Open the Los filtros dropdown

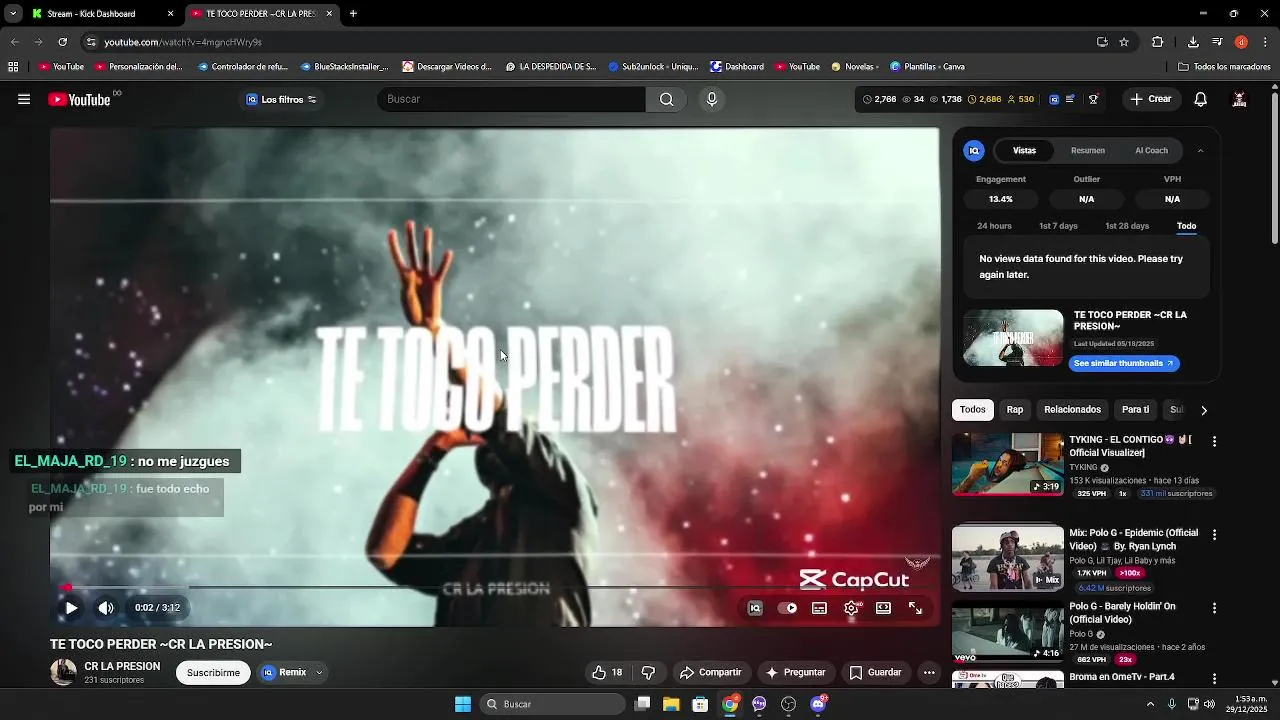[x=281, y=99]
